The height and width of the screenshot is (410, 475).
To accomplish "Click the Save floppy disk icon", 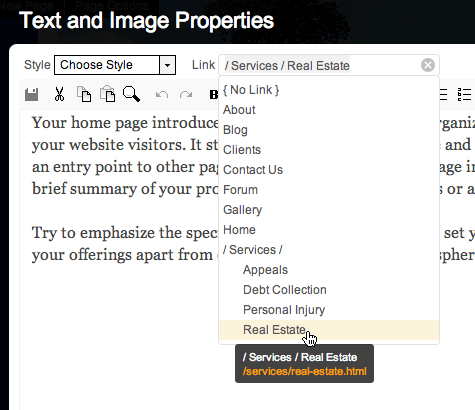I will 32,95.
